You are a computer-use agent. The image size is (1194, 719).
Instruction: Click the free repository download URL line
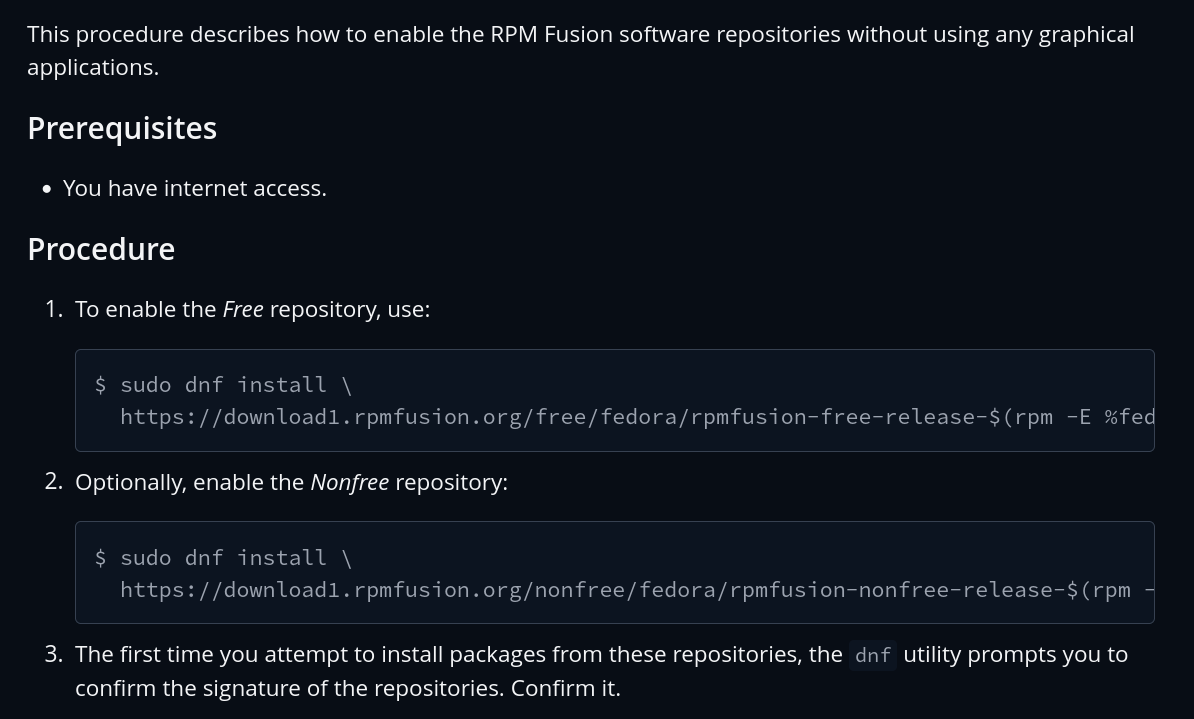click(637, 417)
